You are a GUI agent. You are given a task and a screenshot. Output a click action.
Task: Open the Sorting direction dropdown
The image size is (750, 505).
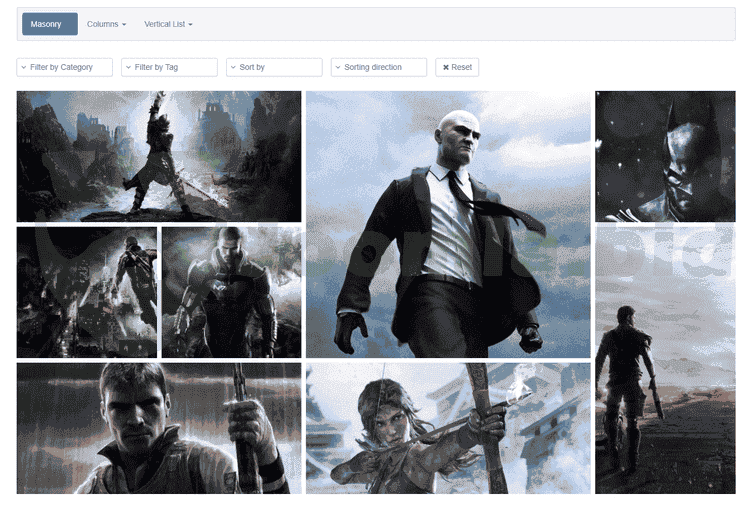pyautogui.click(x=379, y=67)
